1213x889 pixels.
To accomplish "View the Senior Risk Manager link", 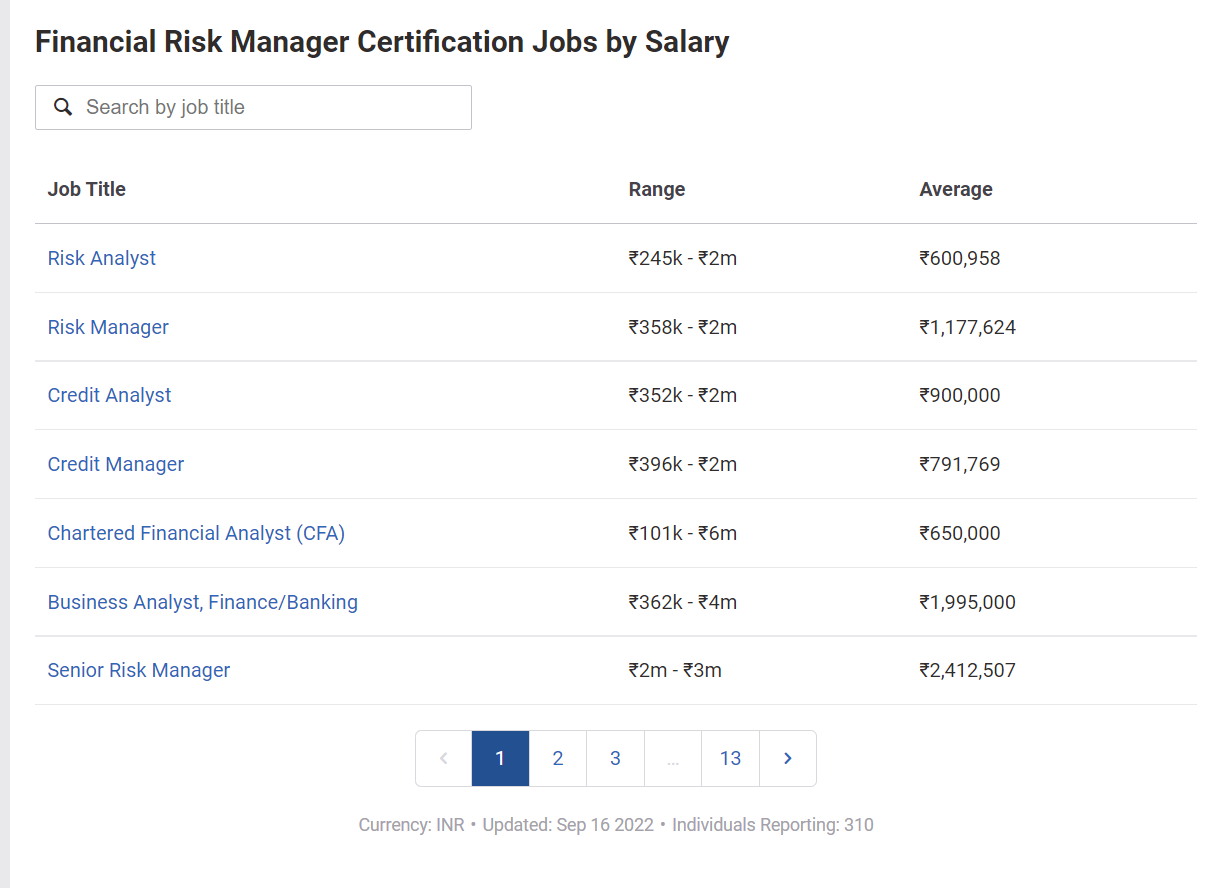I will coord(139,670).
